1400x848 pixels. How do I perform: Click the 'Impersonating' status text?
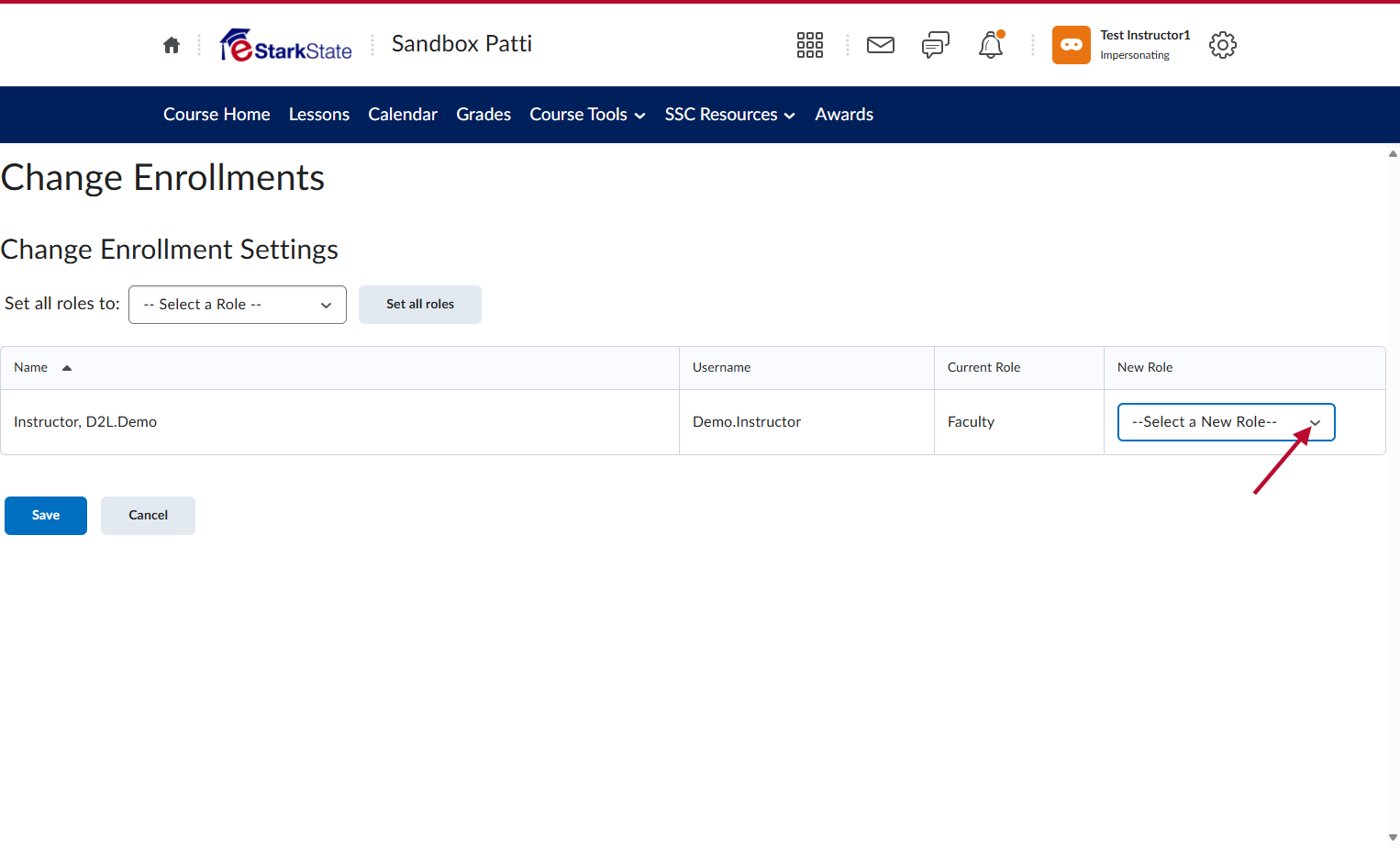[x=1135, y=56]
